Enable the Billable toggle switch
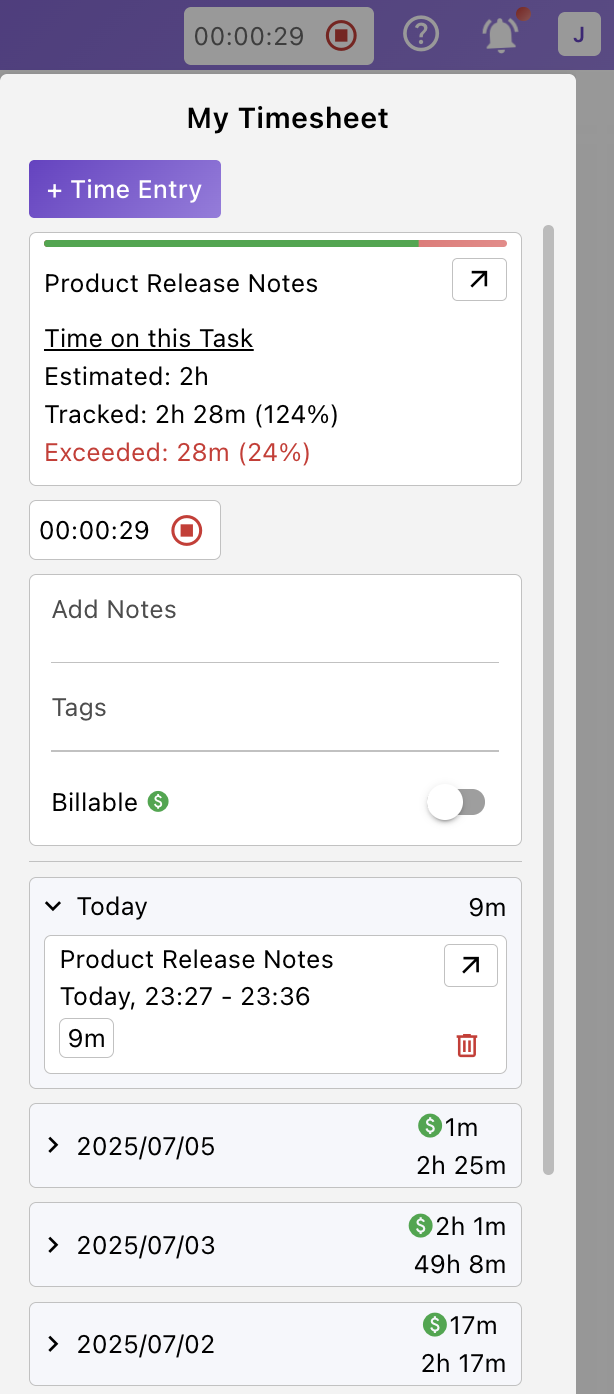614x1394 pixels. click(x=457, y=802)
